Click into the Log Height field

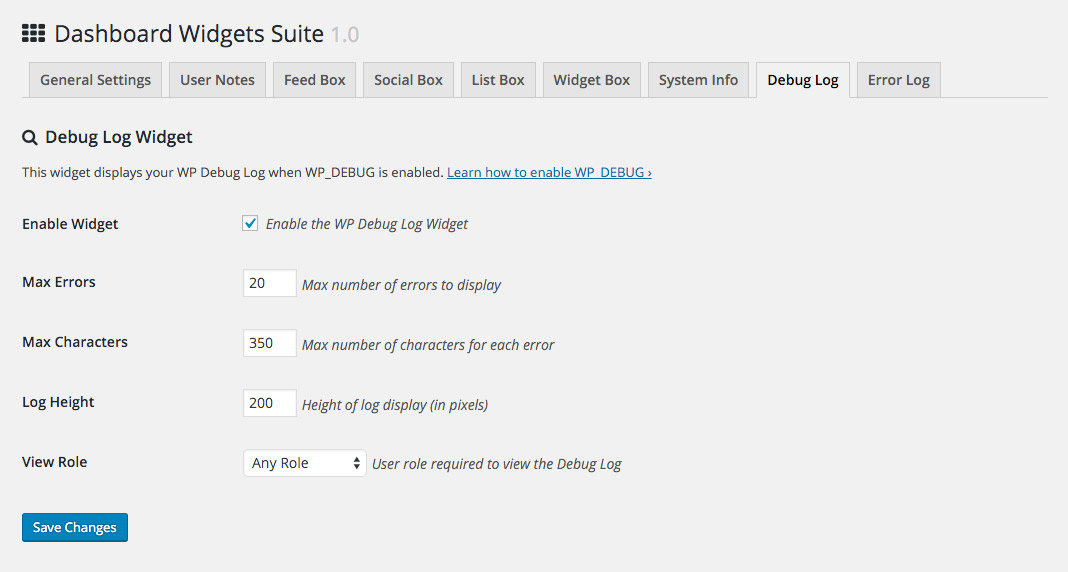270,403
